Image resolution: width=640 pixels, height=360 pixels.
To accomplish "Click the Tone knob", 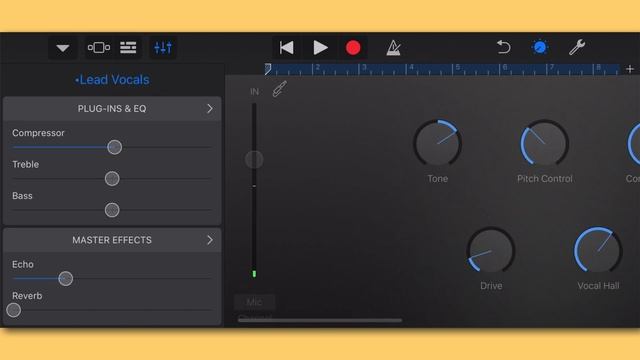I will coord(438,143).
